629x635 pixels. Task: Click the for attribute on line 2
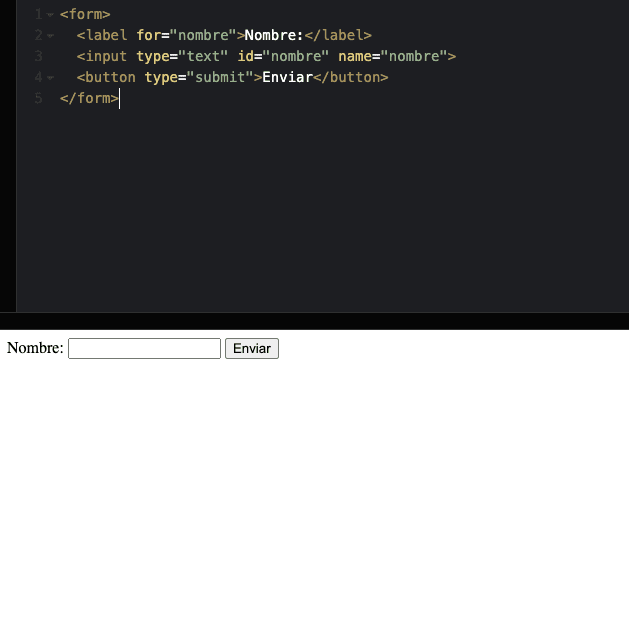148,35
